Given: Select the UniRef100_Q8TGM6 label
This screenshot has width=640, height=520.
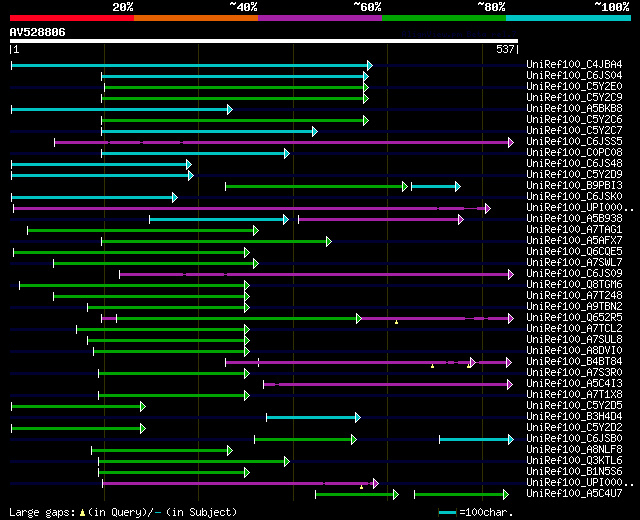Looking at the screenshot, I should click(574, 285).
